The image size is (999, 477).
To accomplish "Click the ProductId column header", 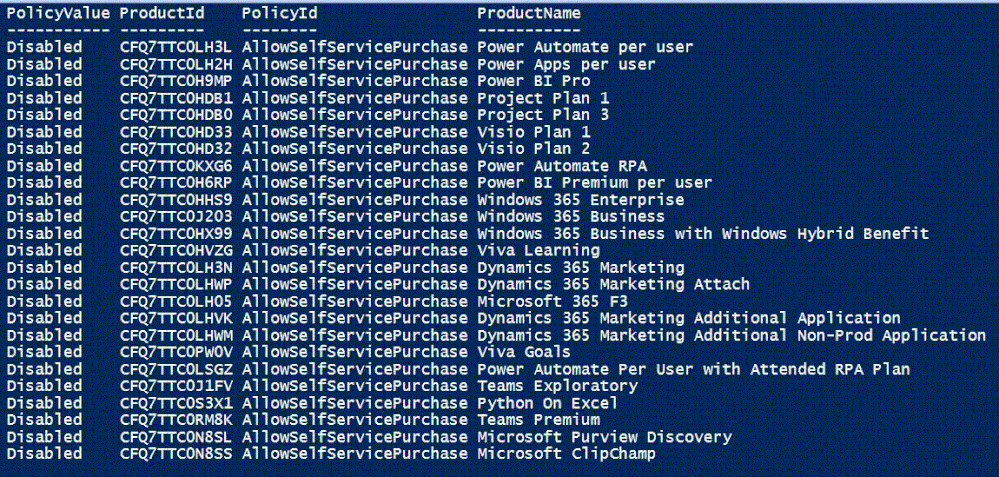I will click(162, 13).
